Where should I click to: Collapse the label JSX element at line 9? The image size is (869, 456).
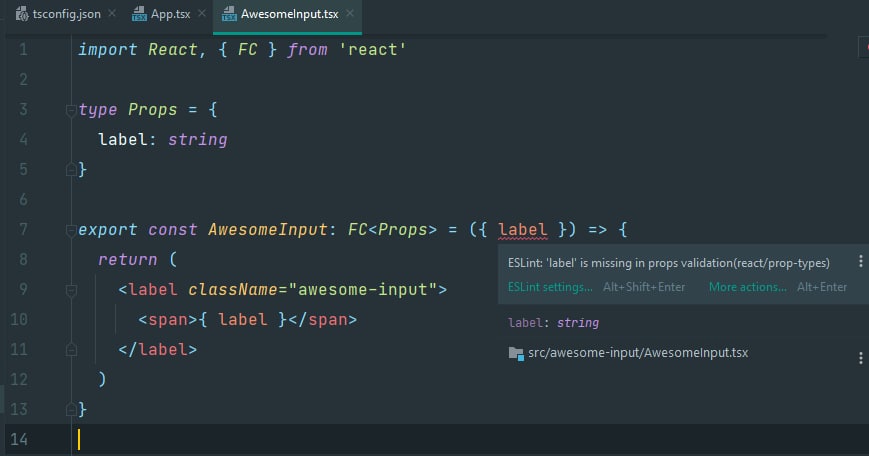(x=71, y=290)
